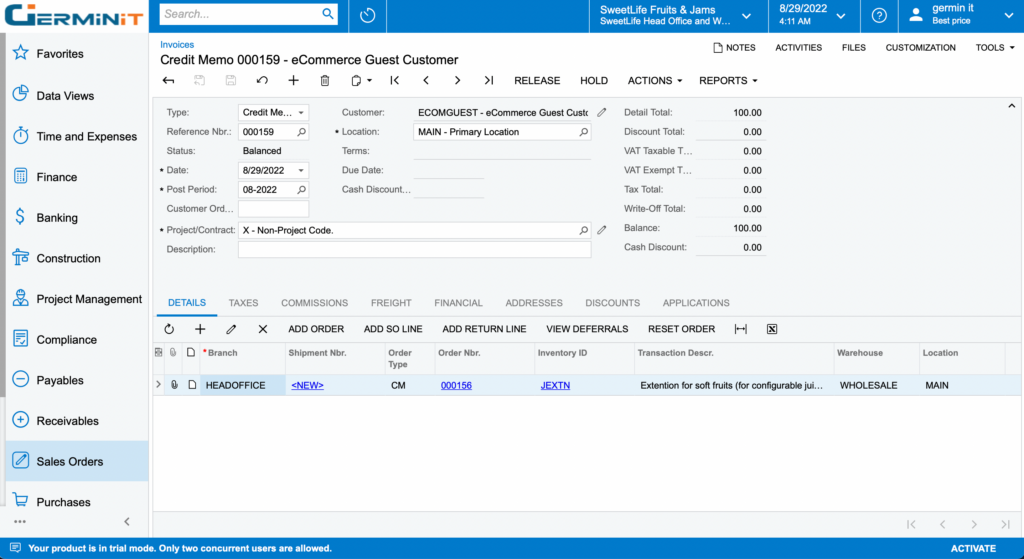Open Finance workspace
Viewport: 1024px width, 559px height.
[77, 177]
